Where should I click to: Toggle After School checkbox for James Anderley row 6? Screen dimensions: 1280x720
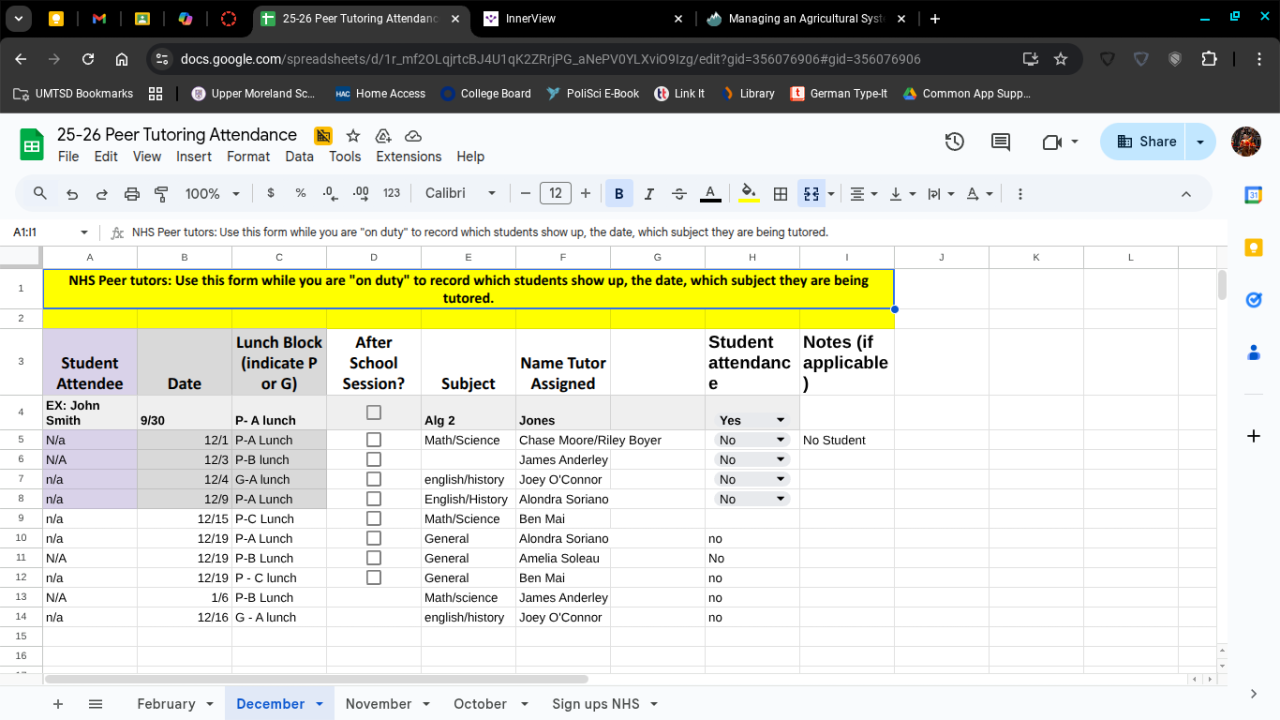click(x=374, y=460)
